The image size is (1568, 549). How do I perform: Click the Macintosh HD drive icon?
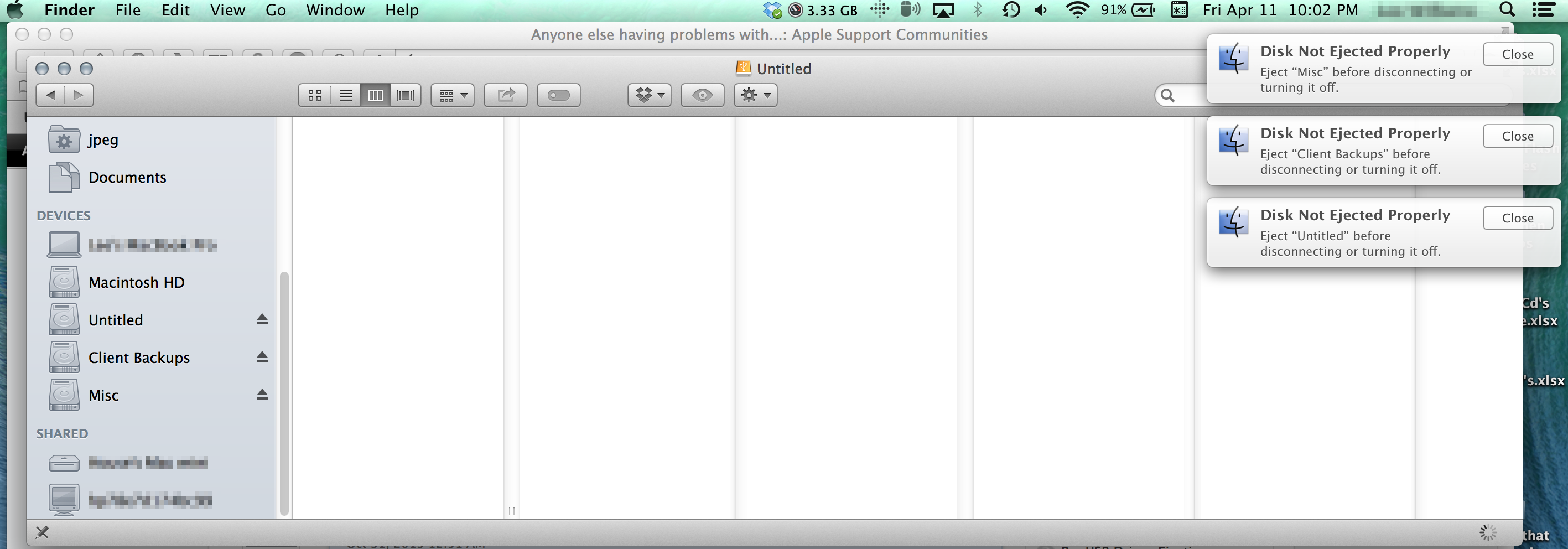click(x=64, y=282)
